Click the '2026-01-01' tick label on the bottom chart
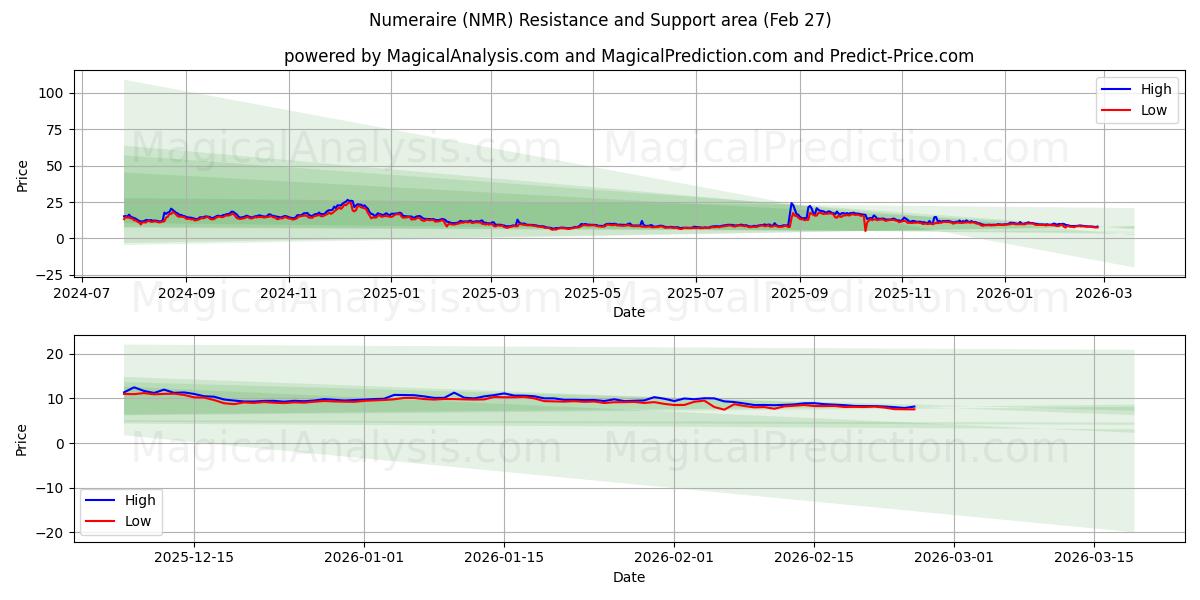The height and width of the screenshot is (600, 1200). 365,559
